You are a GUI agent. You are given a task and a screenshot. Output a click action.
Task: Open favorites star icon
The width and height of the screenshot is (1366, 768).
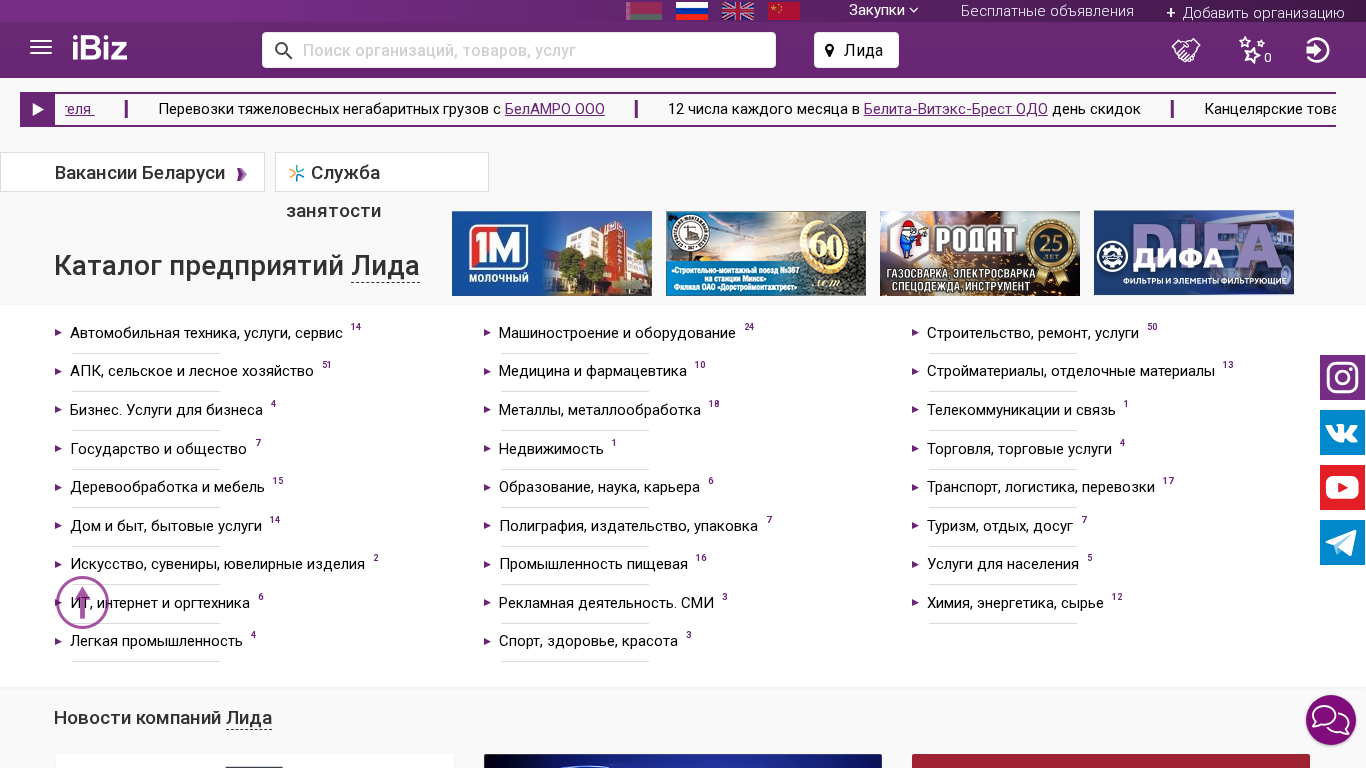point(1252,50)
